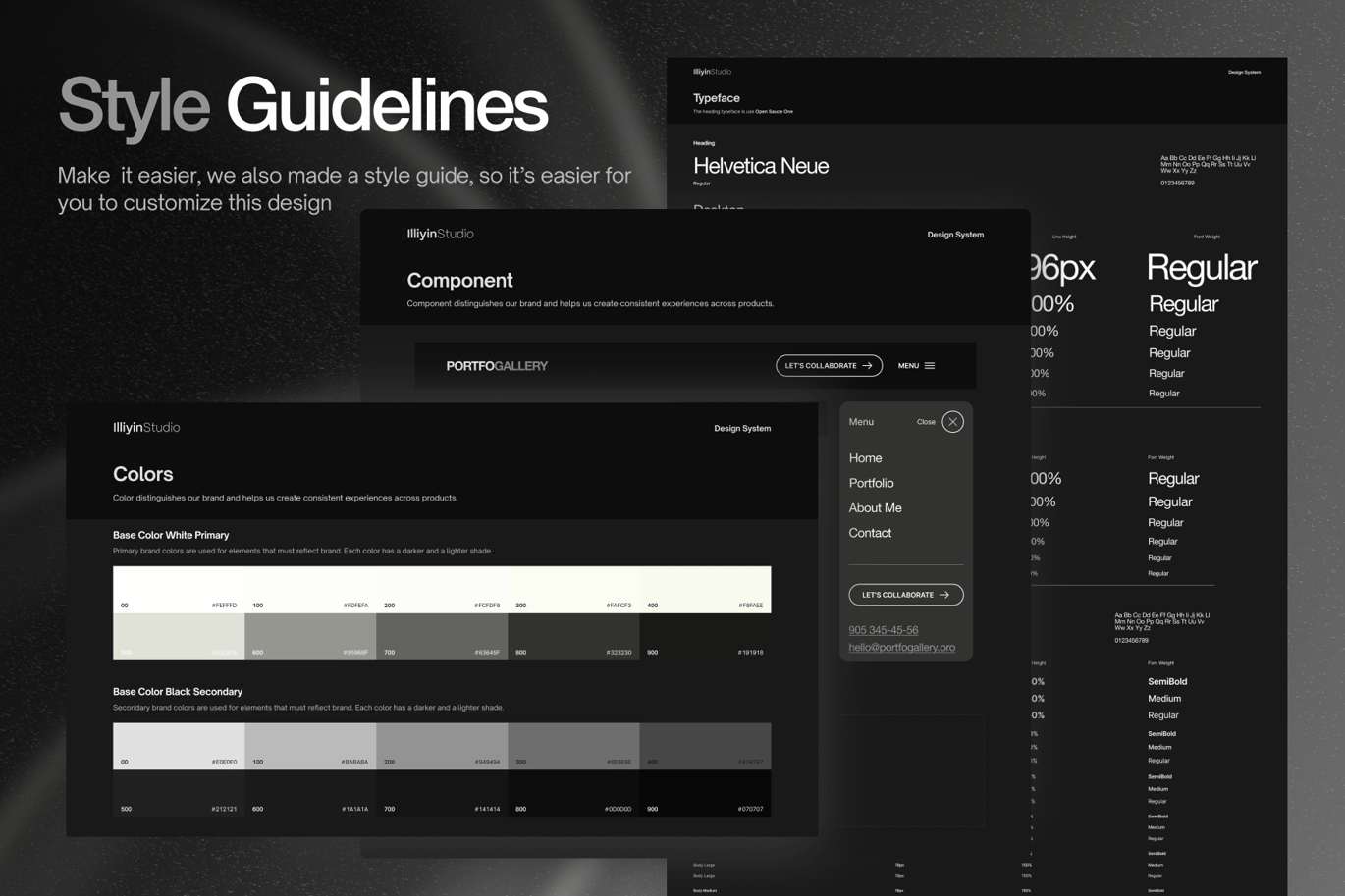
Task: Open Home in the Menu panel
Action: coord(865,458)
